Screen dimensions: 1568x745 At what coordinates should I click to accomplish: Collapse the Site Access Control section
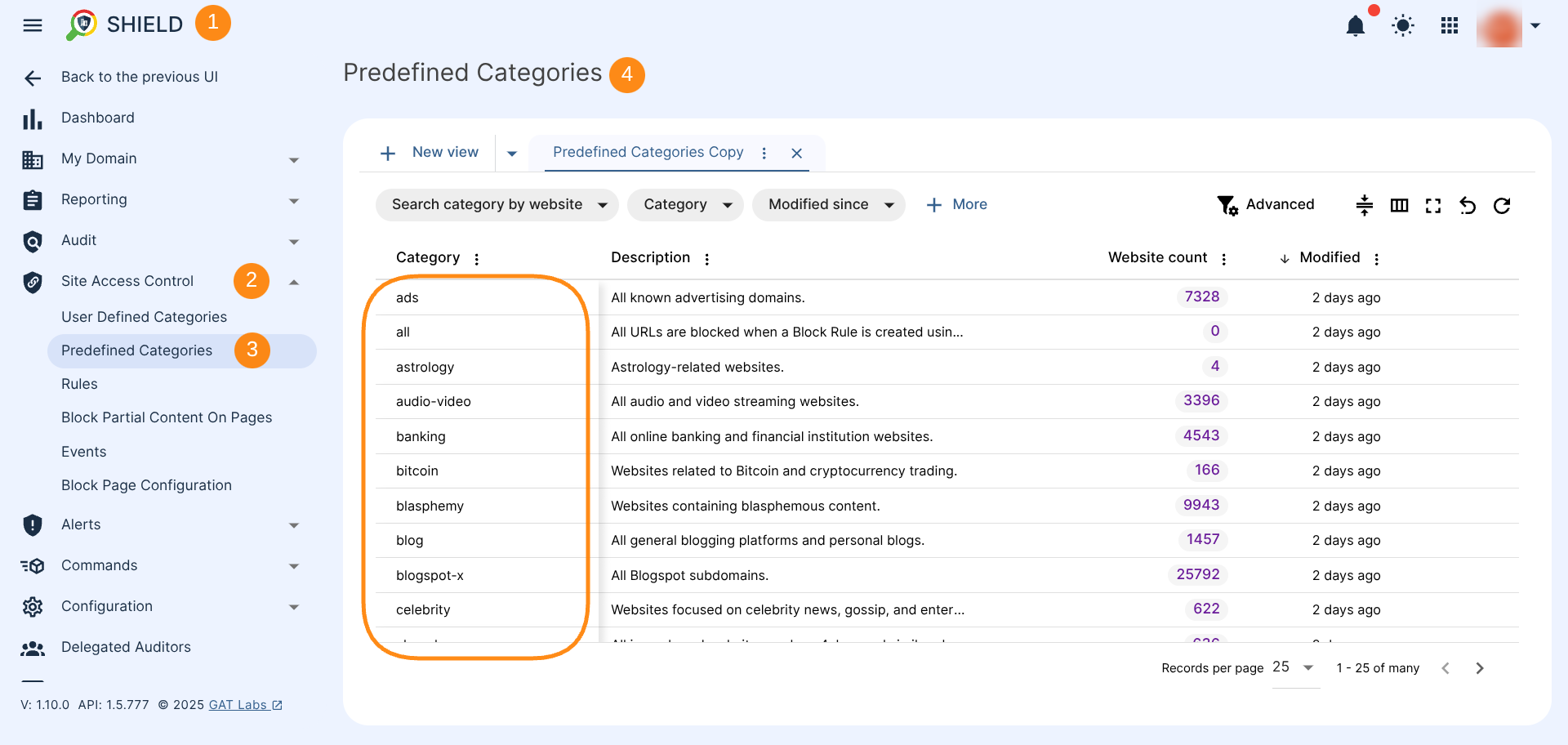tap(294, 283)
